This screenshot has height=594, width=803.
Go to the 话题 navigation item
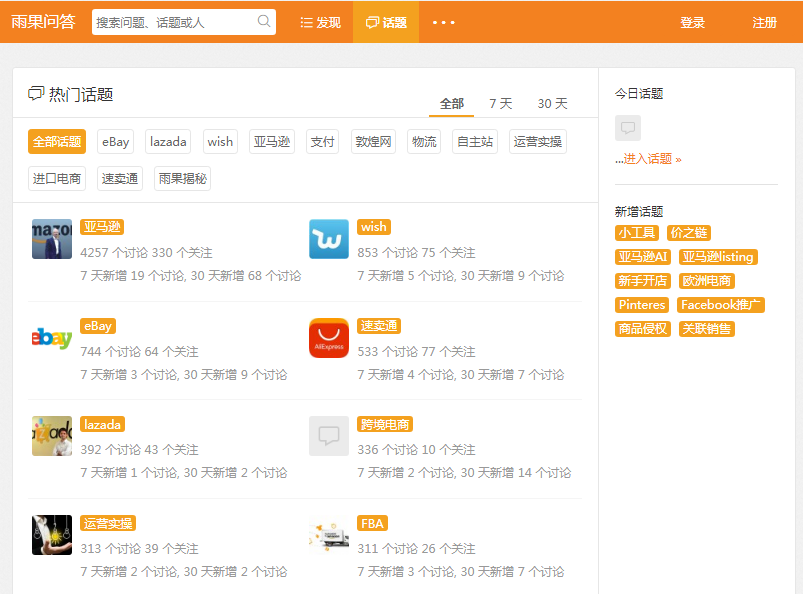click(x=386, y=23)
